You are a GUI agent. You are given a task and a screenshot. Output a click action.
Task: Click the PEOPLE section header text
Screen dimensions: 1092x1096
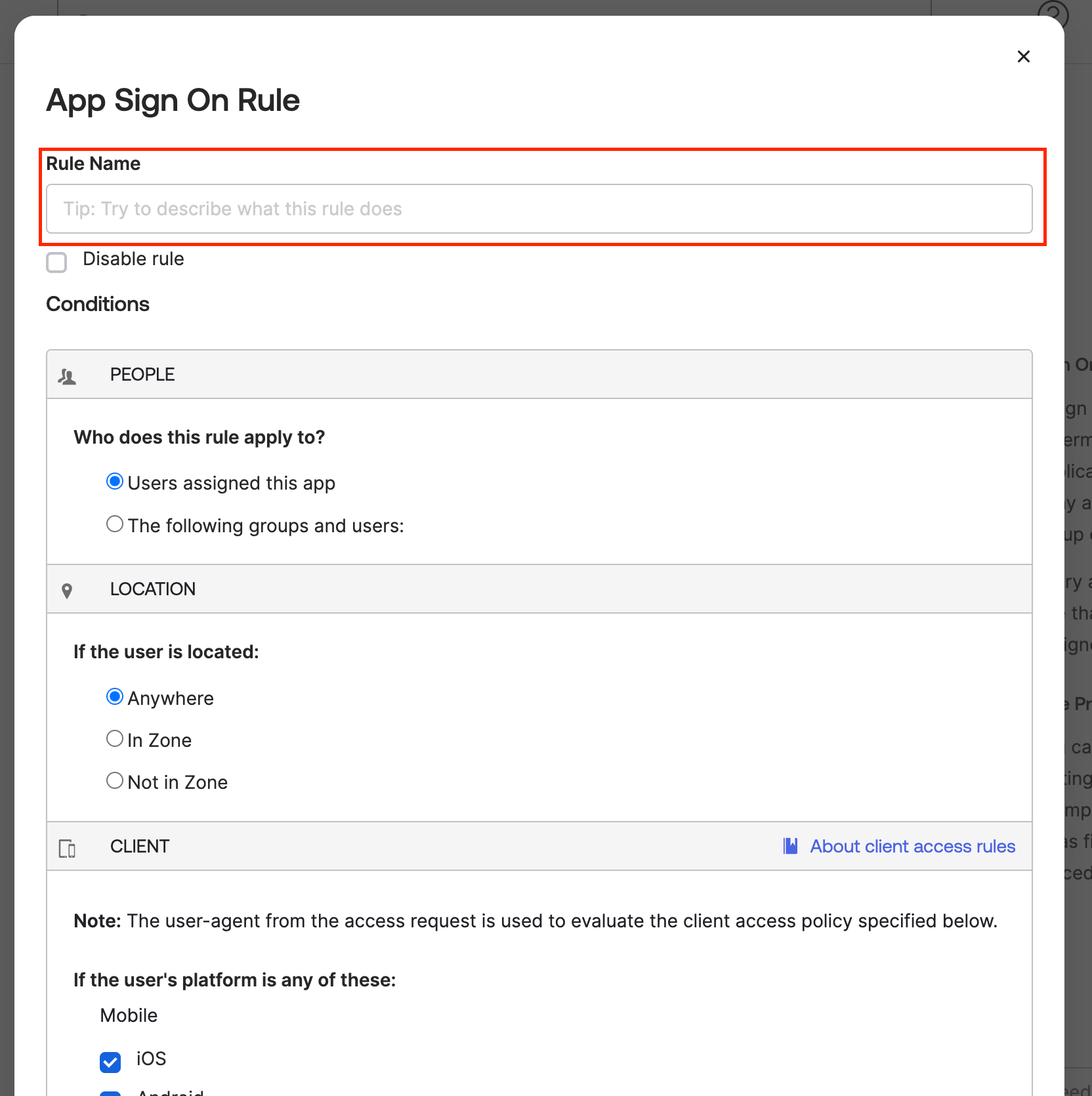point(142,375)
